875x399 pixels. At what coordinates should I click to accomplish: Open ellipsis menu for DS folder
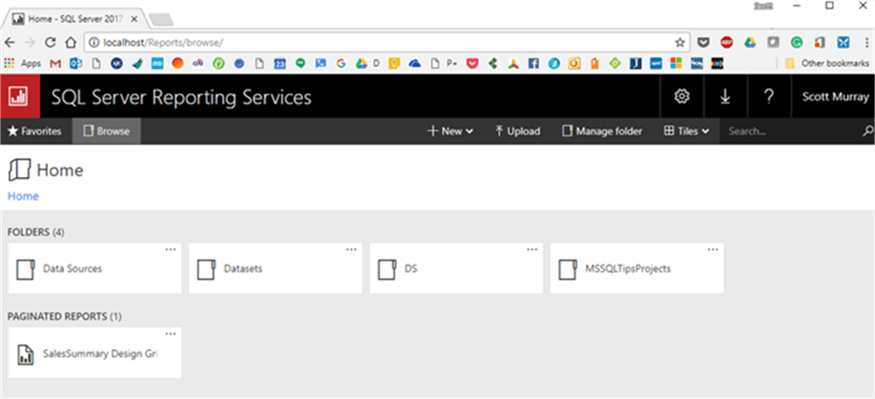tap(532, 249)
